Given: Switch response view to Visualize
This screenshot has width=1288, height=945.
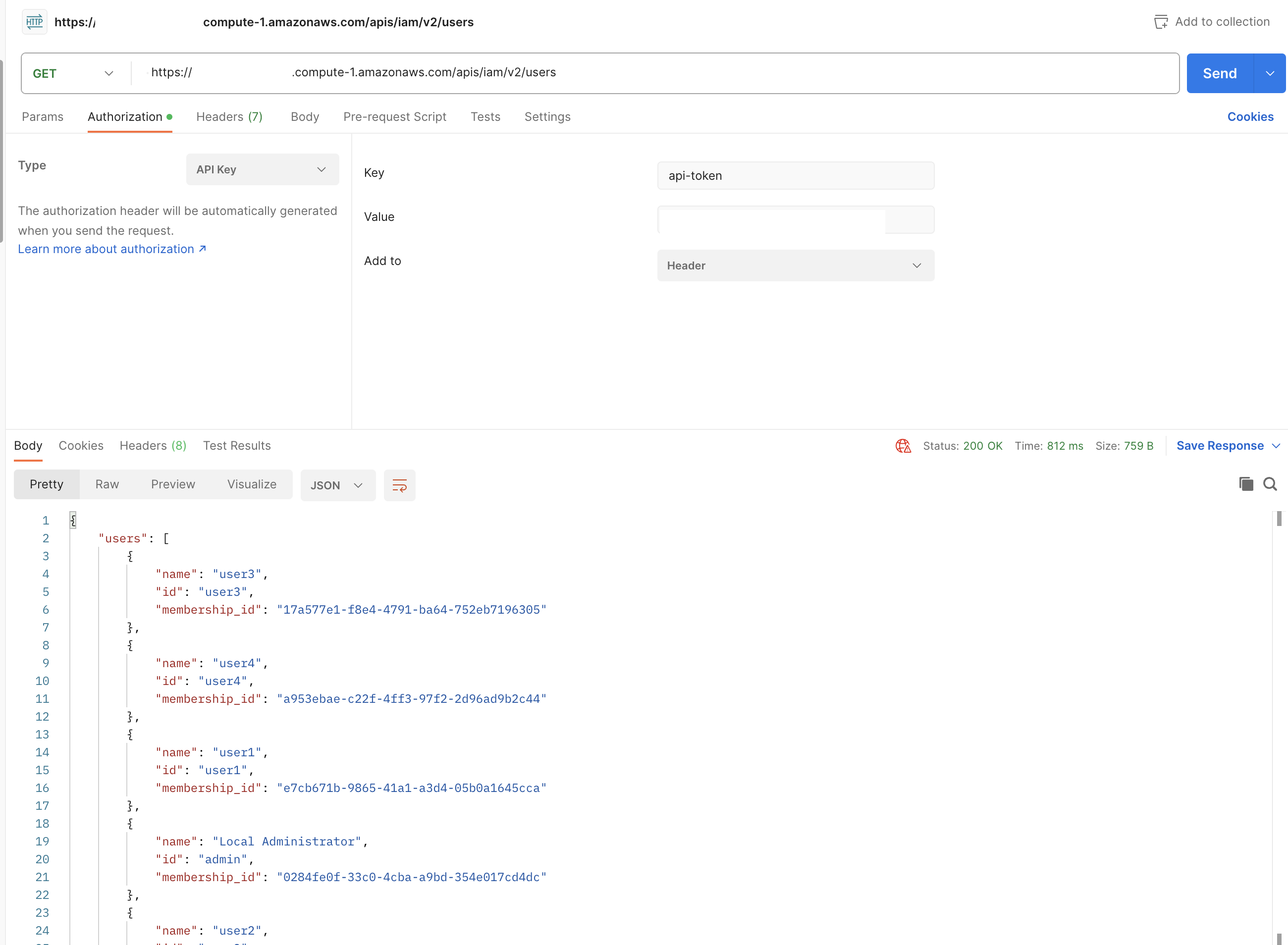Looking at the screenshot, I should click(x=251, y=483).
